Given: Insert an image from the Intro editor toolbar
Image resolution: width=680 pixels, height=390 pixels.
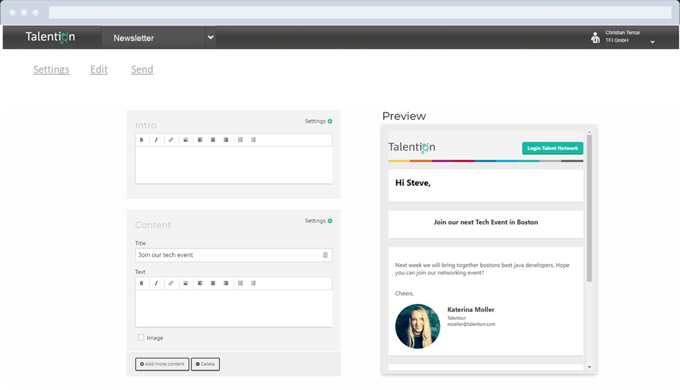Looking at the screenshot, I should click(x=186, y=140).
